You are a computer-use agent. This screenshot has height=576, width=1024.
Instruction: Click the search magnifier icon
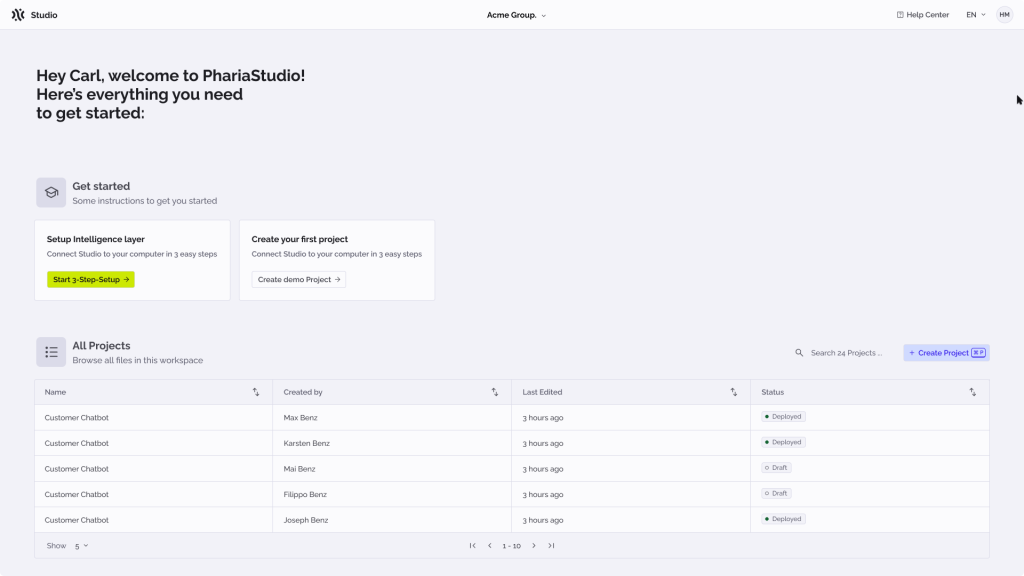coord(799,353)
